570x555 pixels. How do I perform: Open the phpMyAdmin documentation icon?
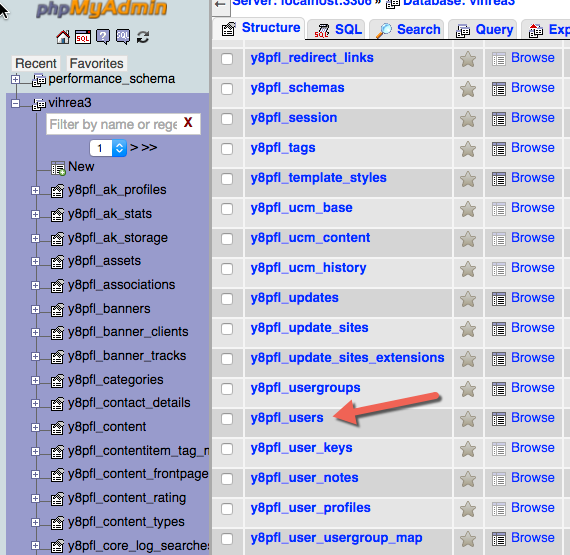103,37
